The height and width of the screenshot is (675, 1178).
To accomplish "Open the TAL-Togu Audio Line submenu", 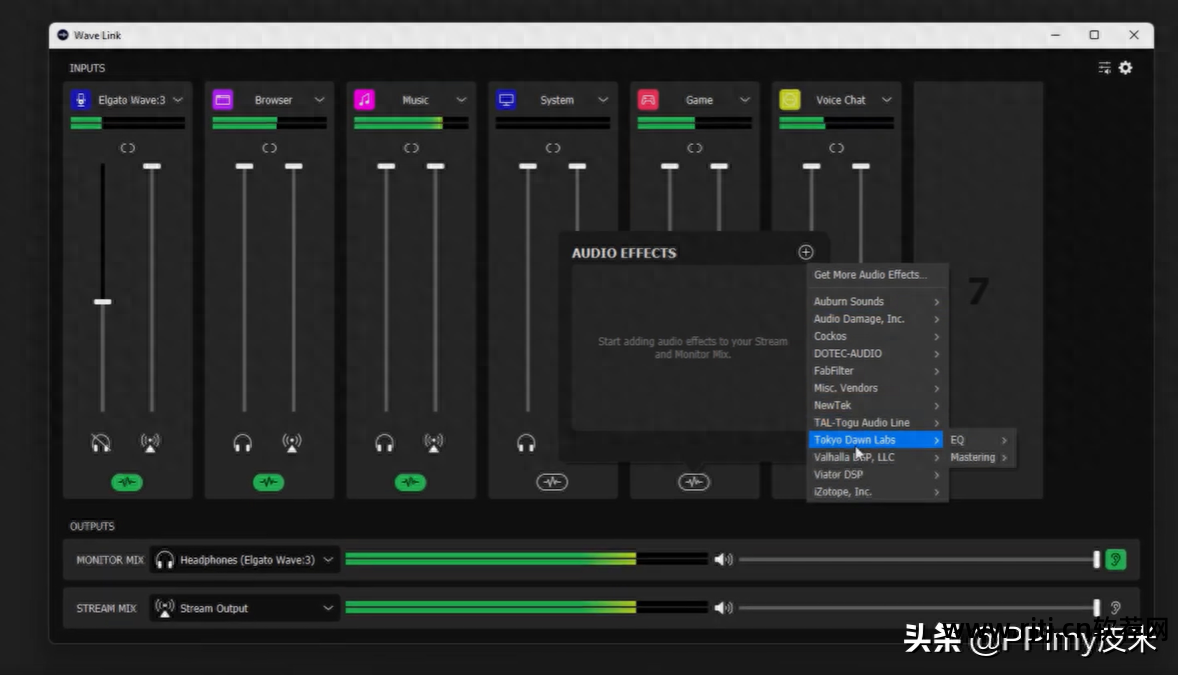I will [x=877, y=422].
